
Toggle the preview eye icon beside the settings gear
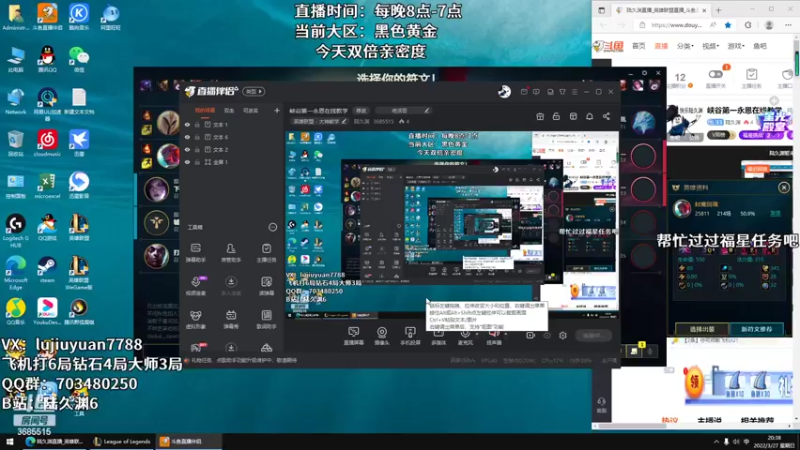tap(547, 336)
